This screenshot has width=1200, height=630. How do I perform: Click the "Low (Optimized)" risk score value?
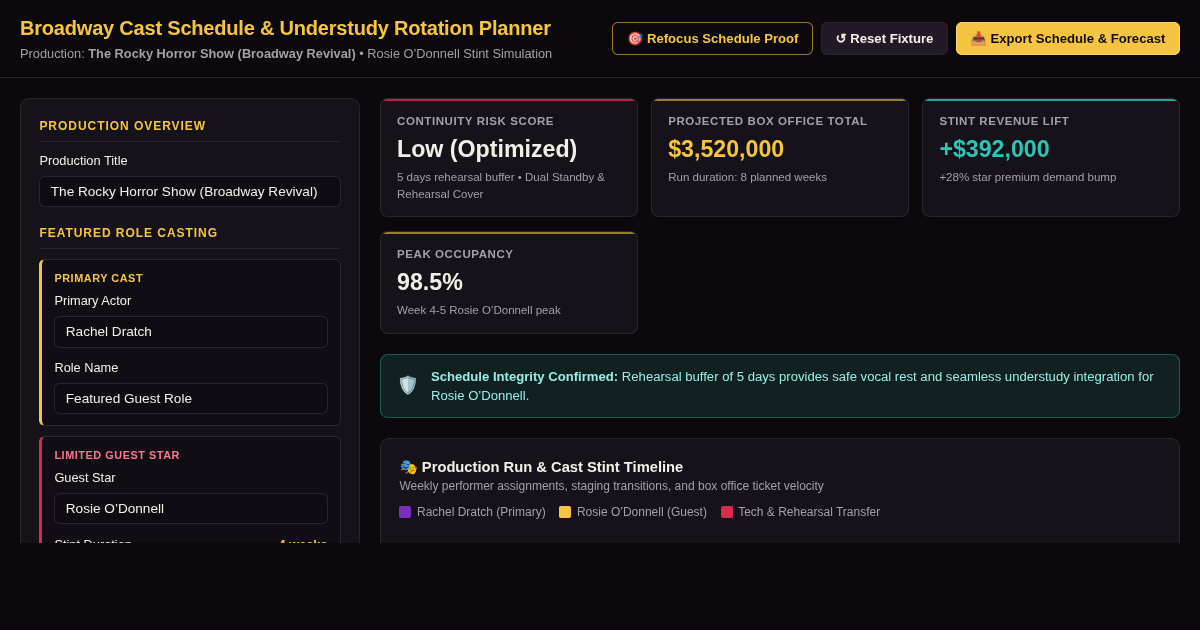pyautogui.click(x=487, y=149)
